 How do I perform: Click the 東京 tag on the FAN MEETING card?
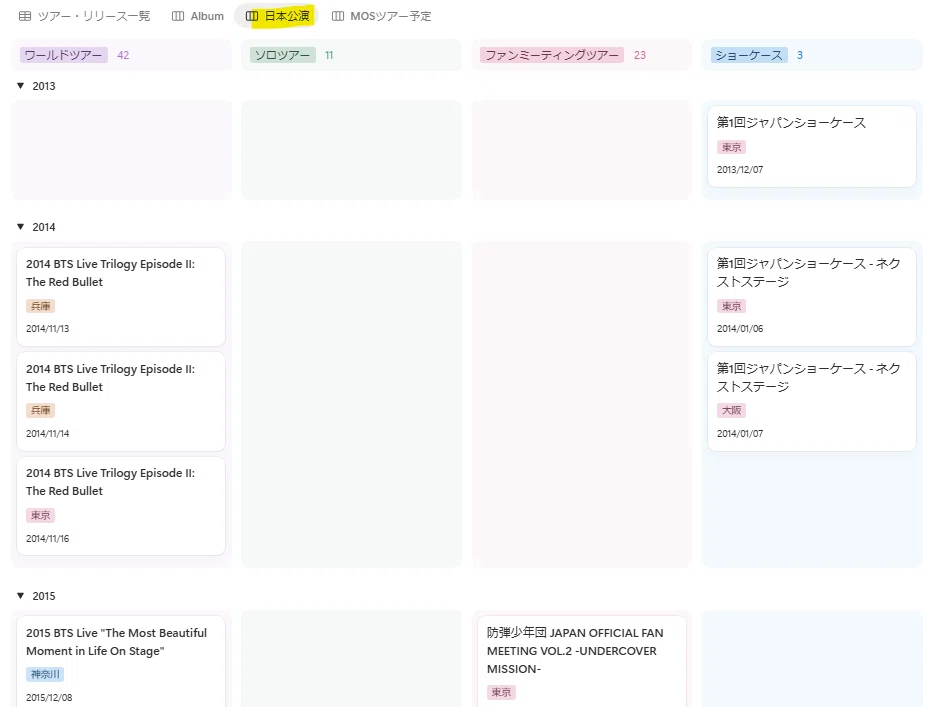[501, 692]
